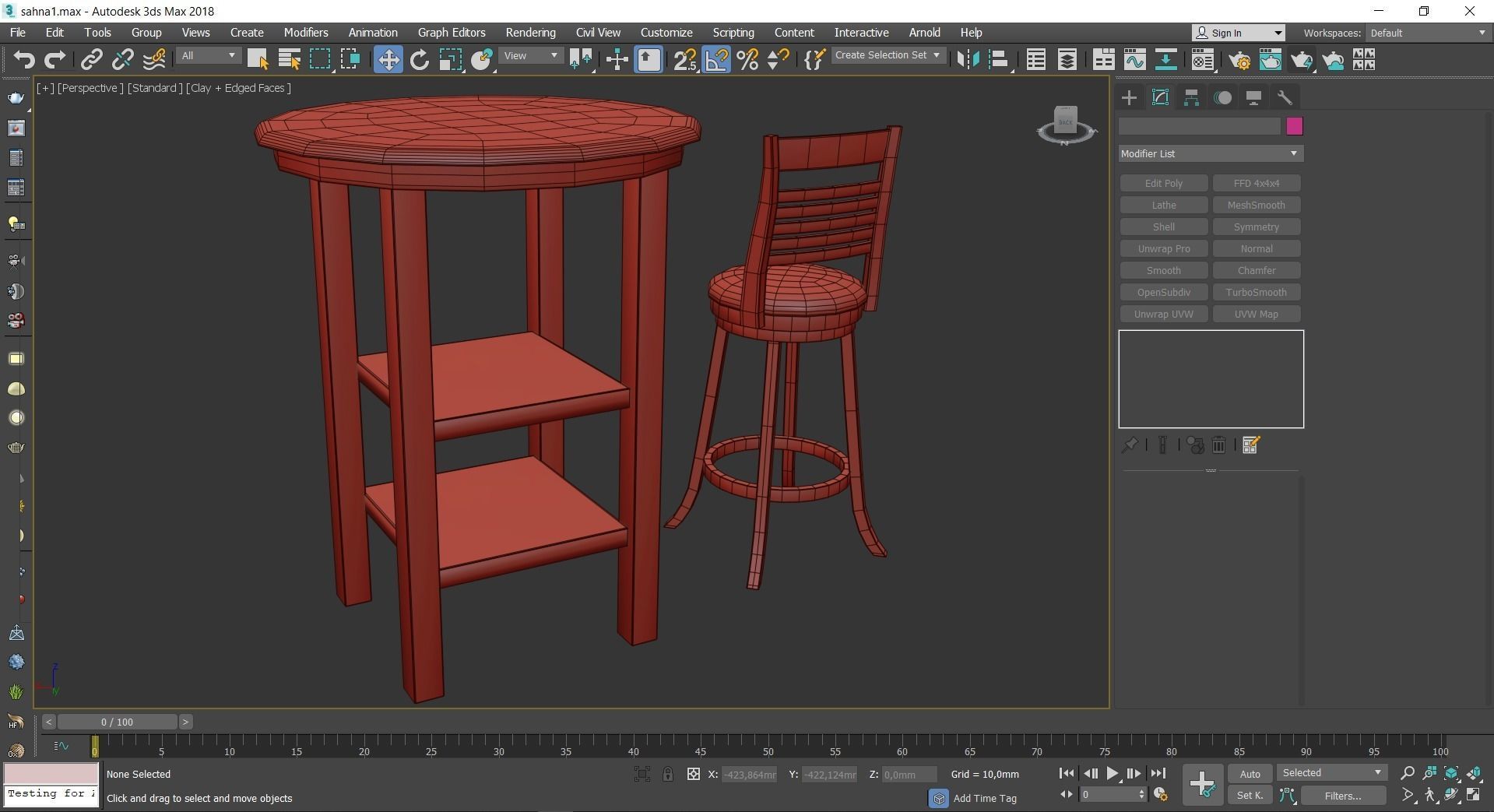Click the [+] viewport general menu label
Screen dimensions: 1494x812
pyautogui.click(x=45, y=88)
